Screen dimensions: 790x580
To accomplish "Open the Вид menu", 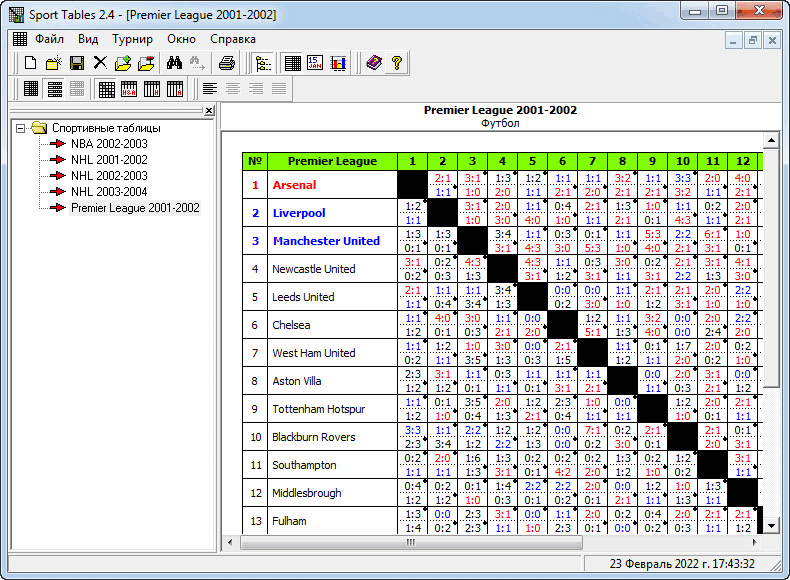I will pyautogui.click(x=88, y=39).
